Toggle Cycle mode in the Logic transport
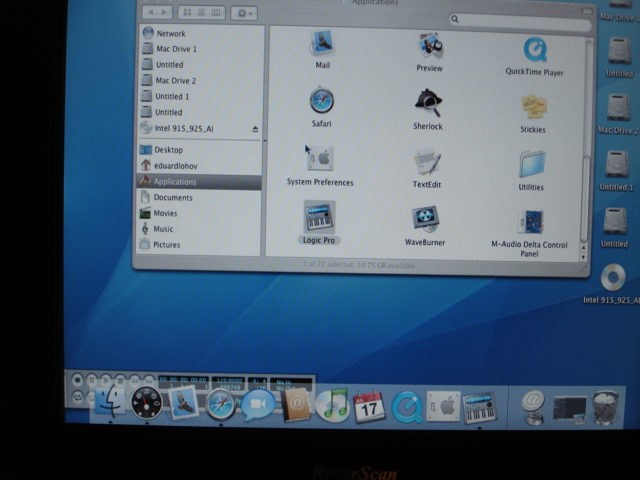Image resolution: width=640 pixels, height=480 pixels. pos(77,397)
